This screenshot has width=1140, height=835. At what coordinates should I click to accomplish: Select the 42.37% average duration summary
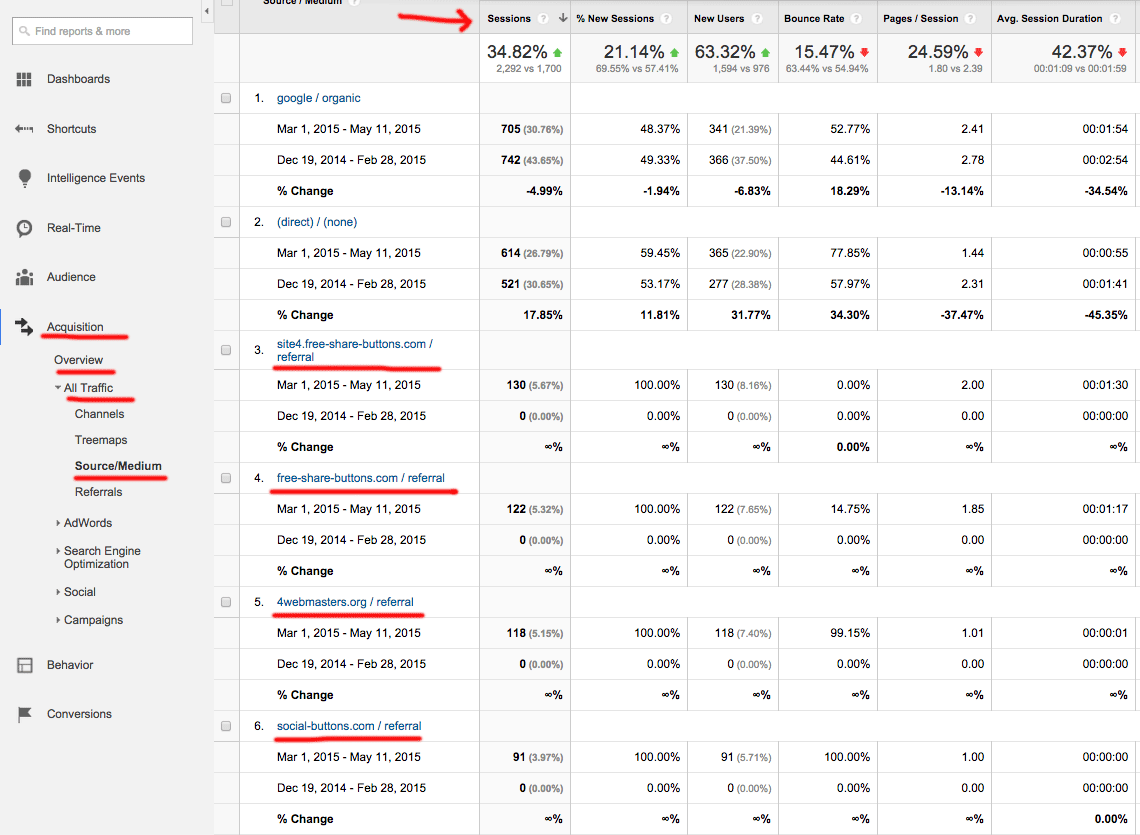point(1082,52)
